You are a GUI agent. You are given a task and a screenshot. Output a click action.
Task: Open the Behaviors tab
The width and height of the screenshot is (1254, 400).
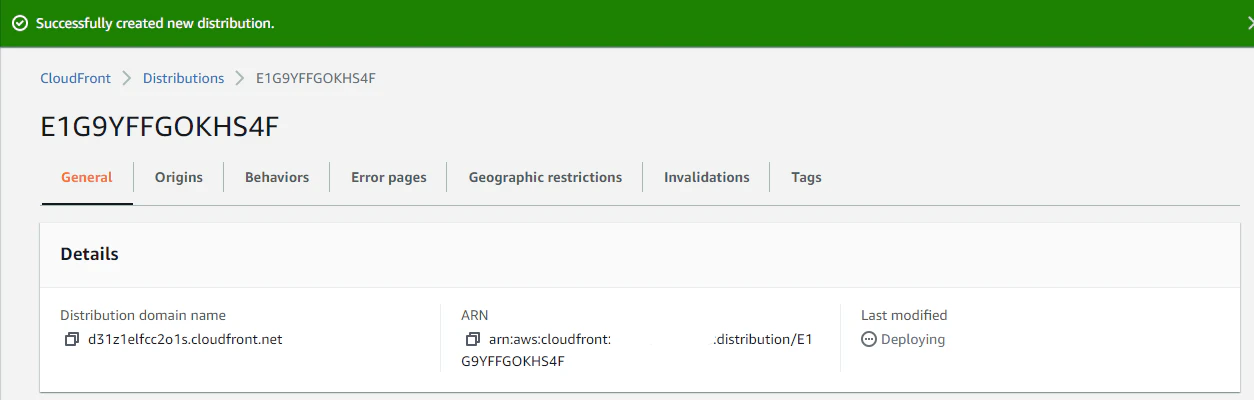(x=277, y=177)
